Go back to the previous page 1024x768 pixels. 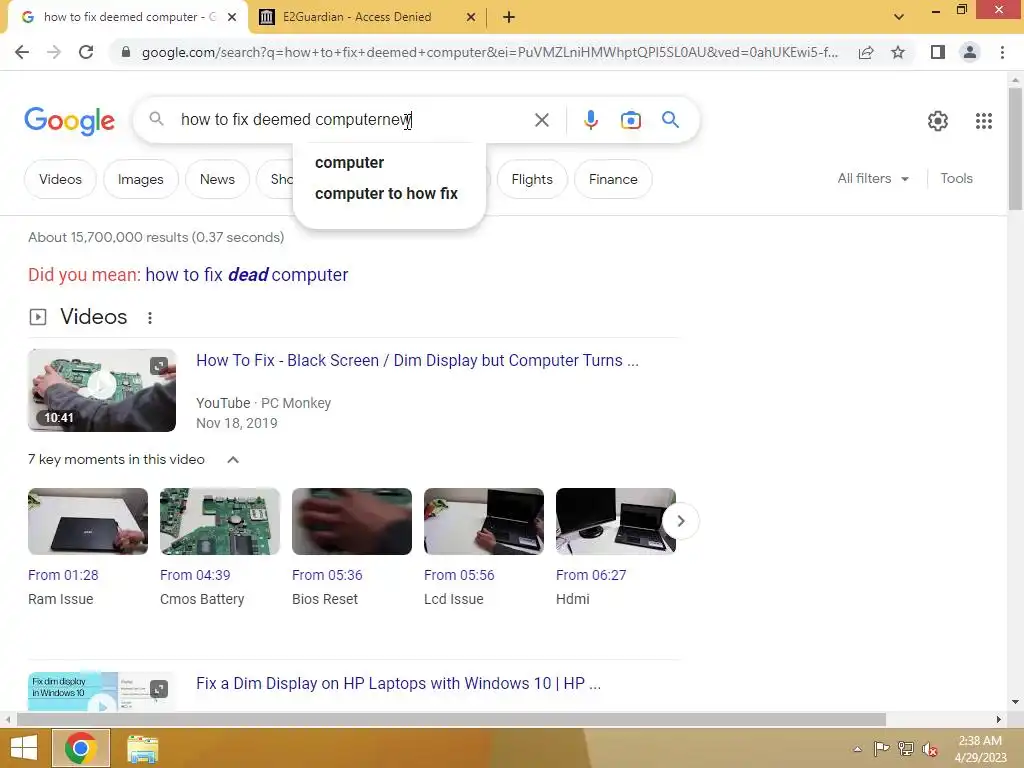[22, 52]
